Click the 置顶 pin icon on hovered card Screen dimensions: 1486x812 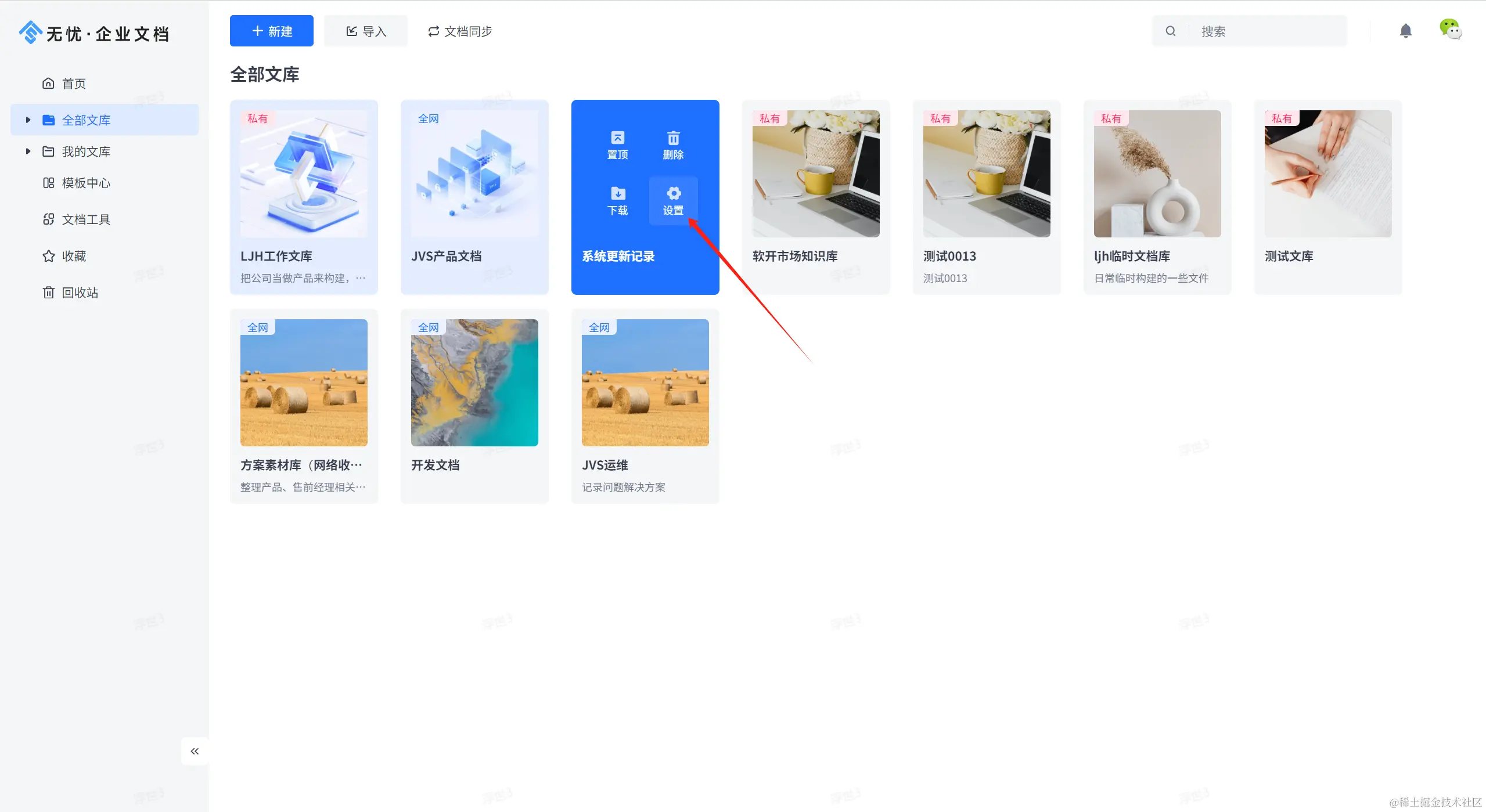[x=617, y=138]
